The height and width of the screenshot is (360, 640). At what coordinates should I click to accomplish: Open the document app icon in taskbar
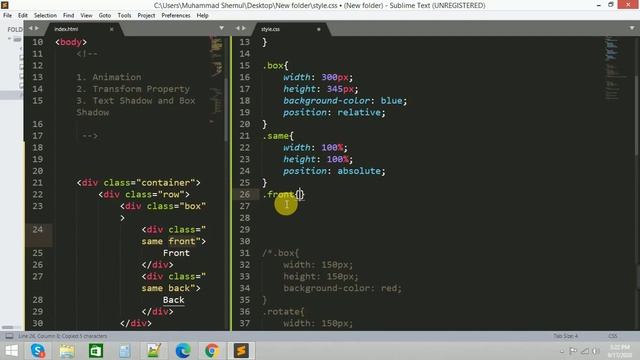coord(125,351)
